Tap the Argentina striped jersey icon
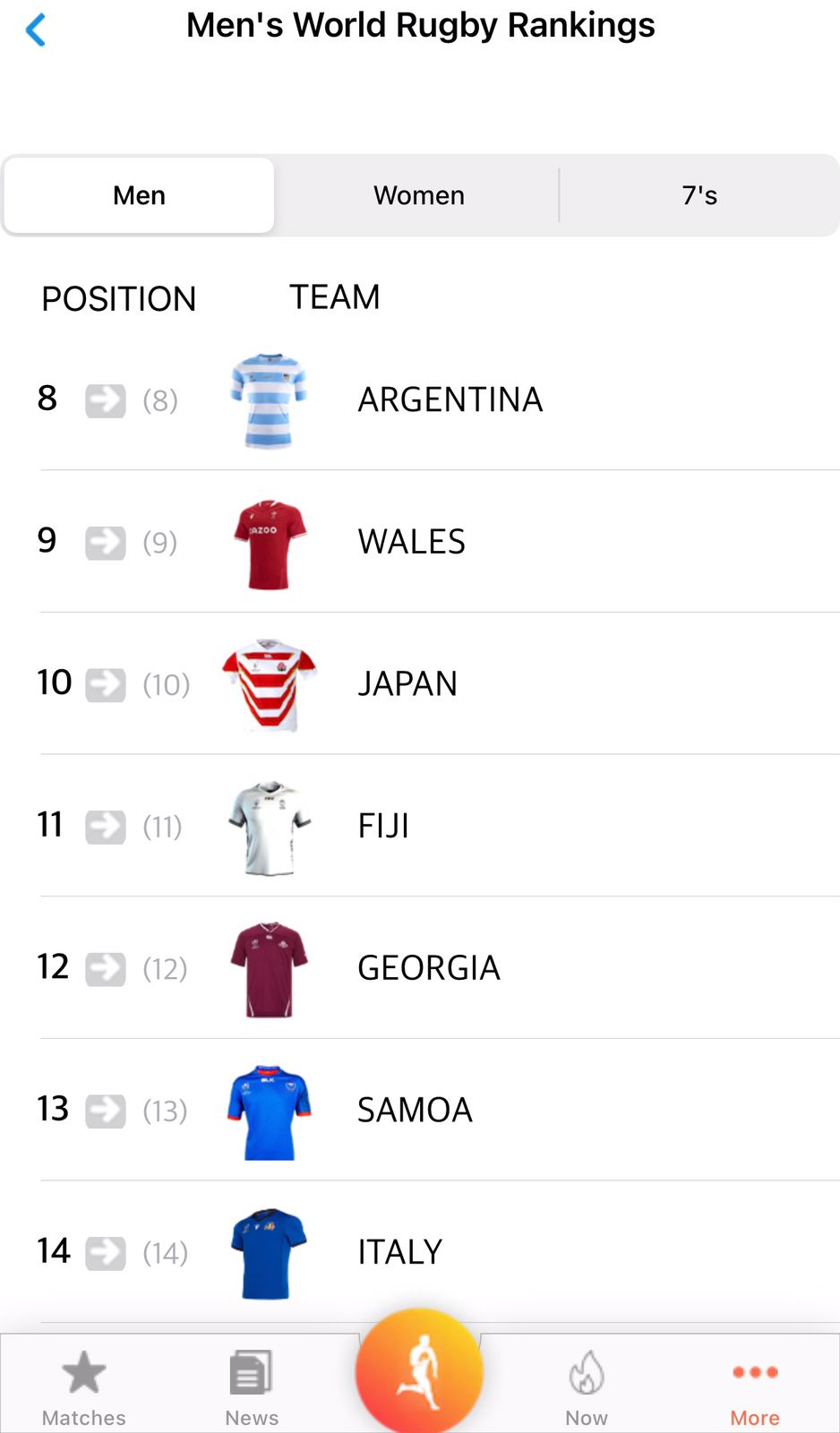 click(269, 400)
